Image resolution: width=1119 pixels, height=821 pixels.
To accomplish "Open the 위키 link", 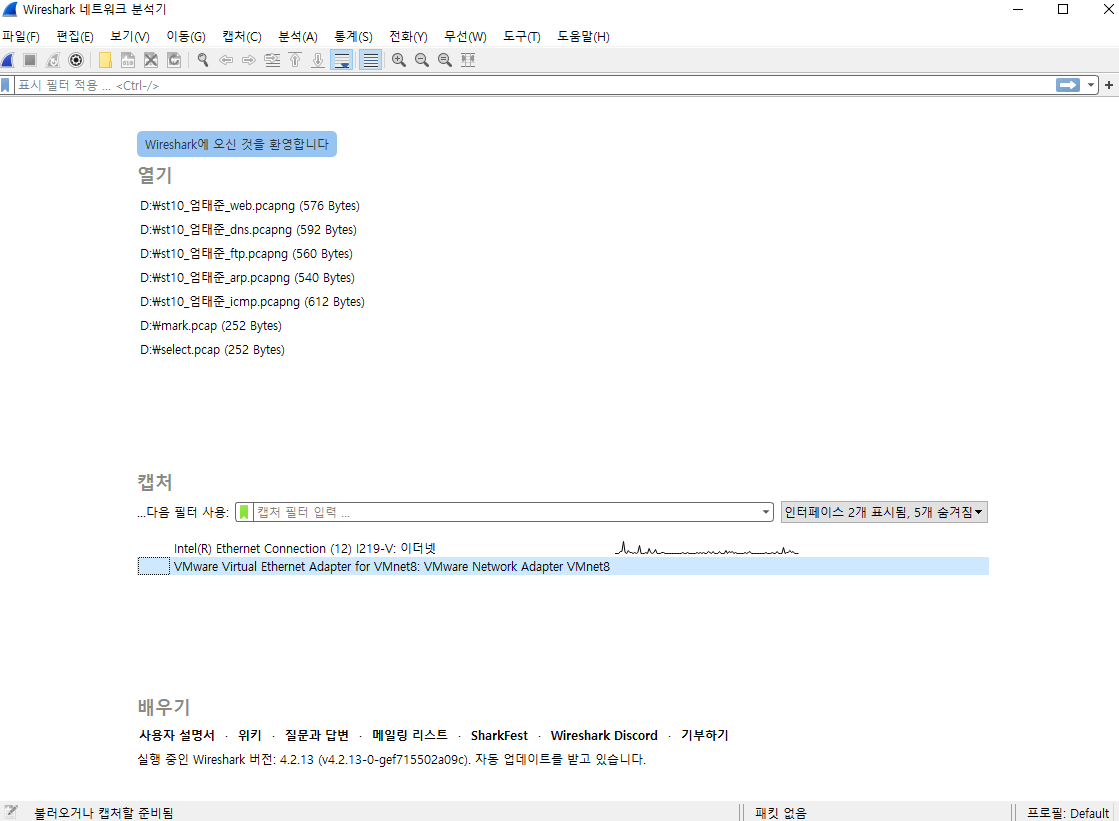I will click(x=250, y=735).
